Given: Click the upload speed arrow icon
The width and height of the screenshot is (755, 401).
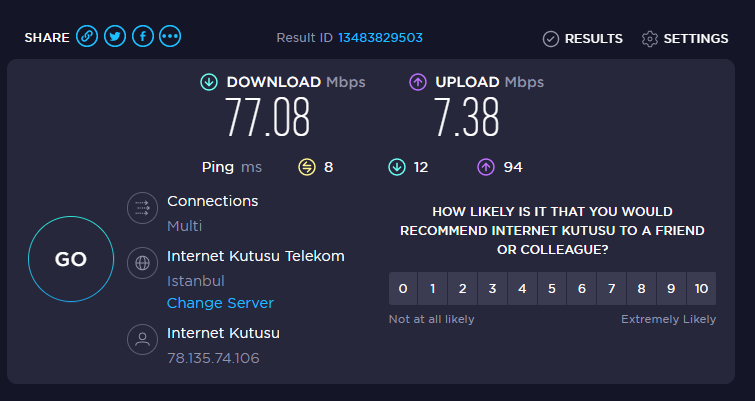Looking at the screenshot, I should click(x=418, y=82).
